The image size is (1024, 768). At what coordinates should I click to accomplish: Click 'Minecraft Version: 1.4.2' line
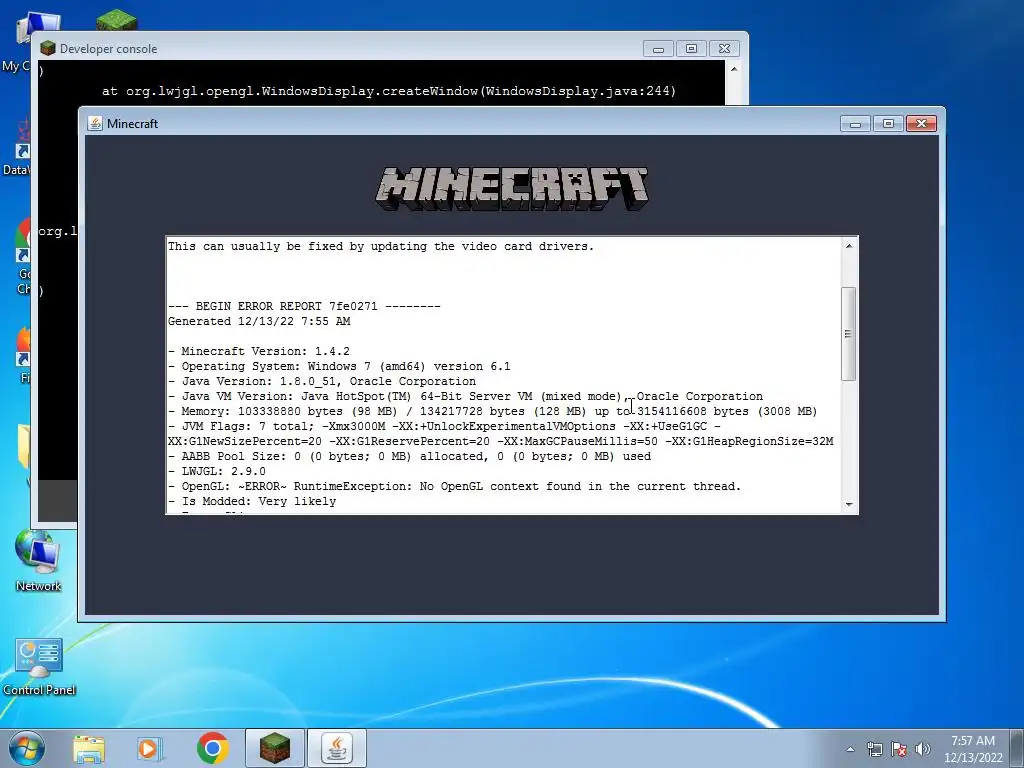[259, 351]
